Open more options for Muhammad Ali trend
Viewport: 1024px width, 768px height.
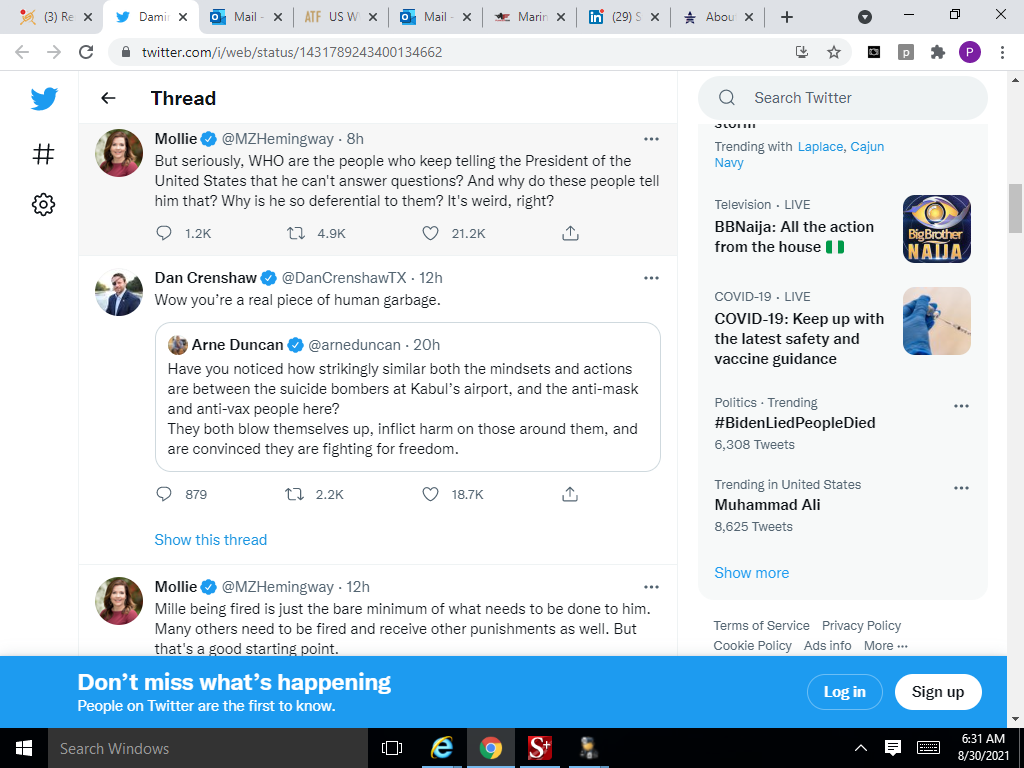pyautogui.click(x=961, y=488)
